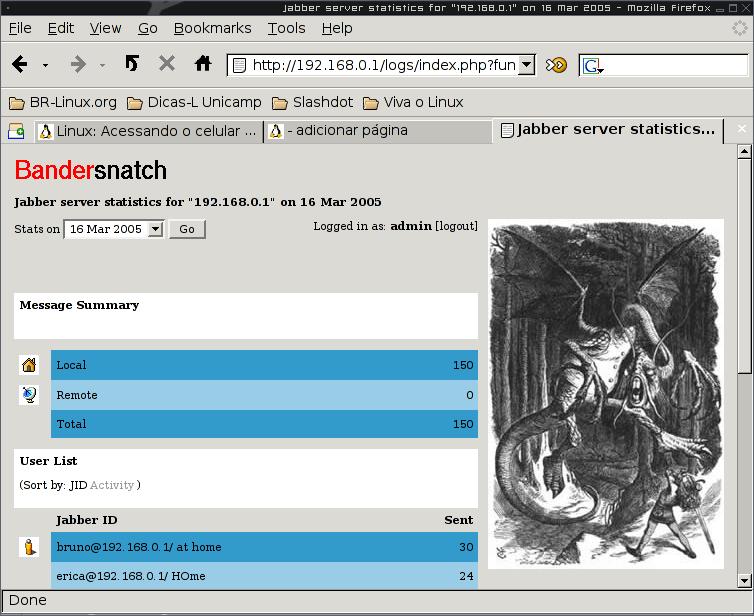754x616 pixels.
Task: Open the Forward history dropdown arrow
Action: click(102, 65)
